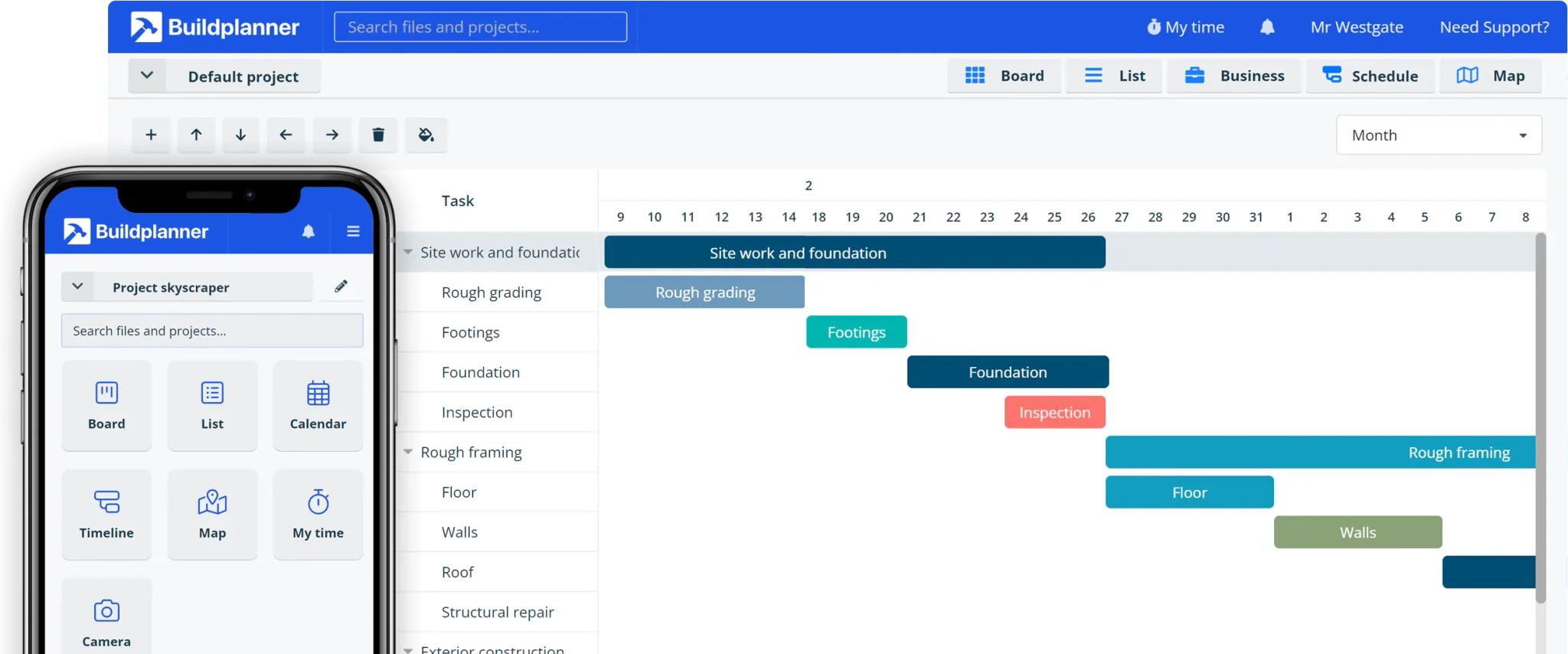Select Walls task row
Image resolution: width=1568 pixels, height=654 pixels.
point(498,531)
